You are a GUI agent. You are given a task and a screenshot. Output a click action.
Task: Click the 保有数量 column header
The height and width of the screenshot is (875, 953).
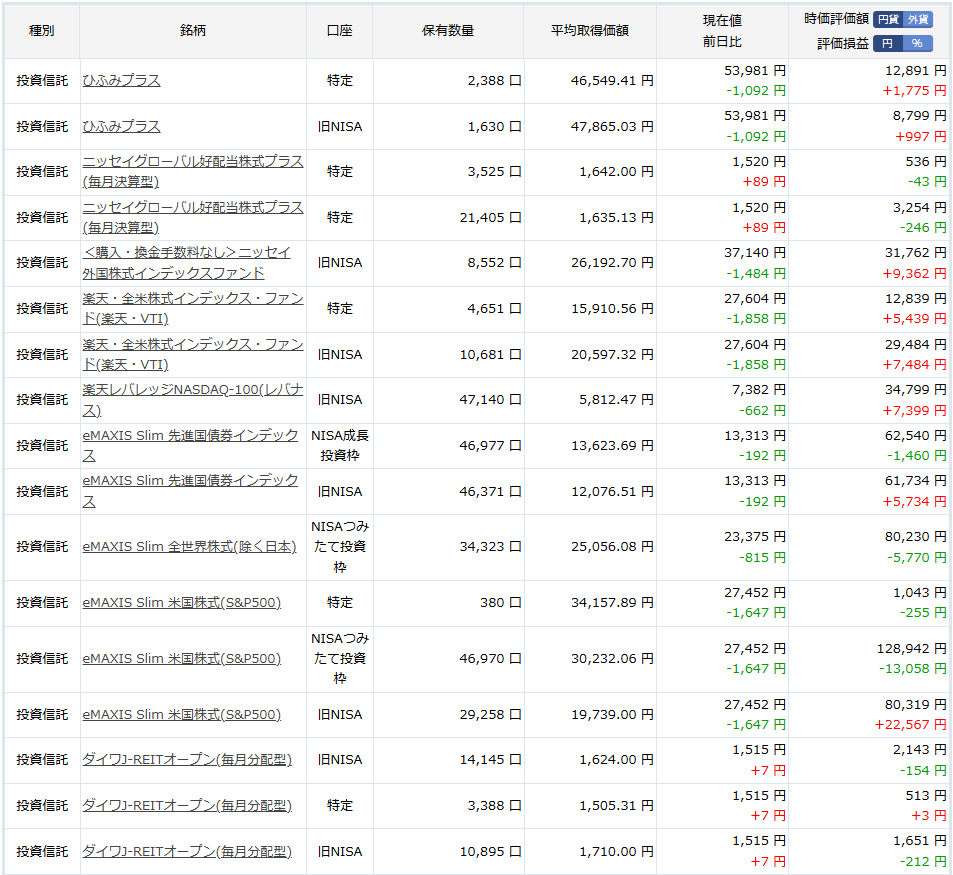coord(448,31)
